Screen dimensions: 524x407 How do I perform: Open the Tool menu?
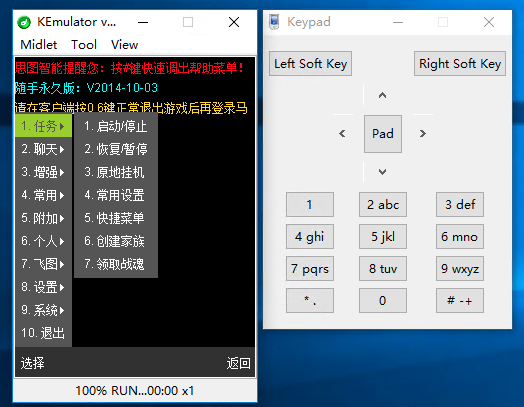tap(84, 44)
